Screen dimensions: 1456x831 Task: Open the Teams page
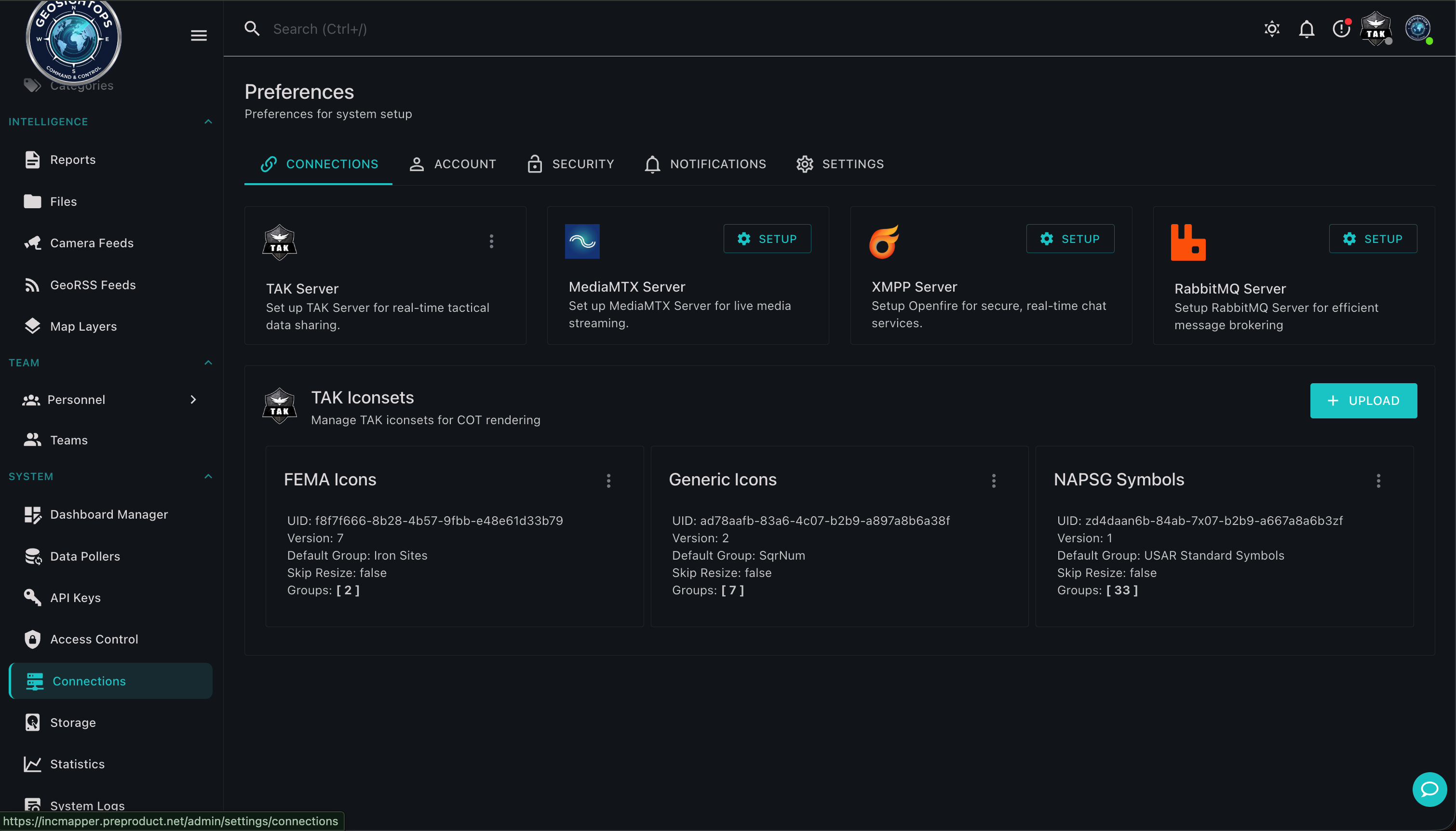[111, 440]
